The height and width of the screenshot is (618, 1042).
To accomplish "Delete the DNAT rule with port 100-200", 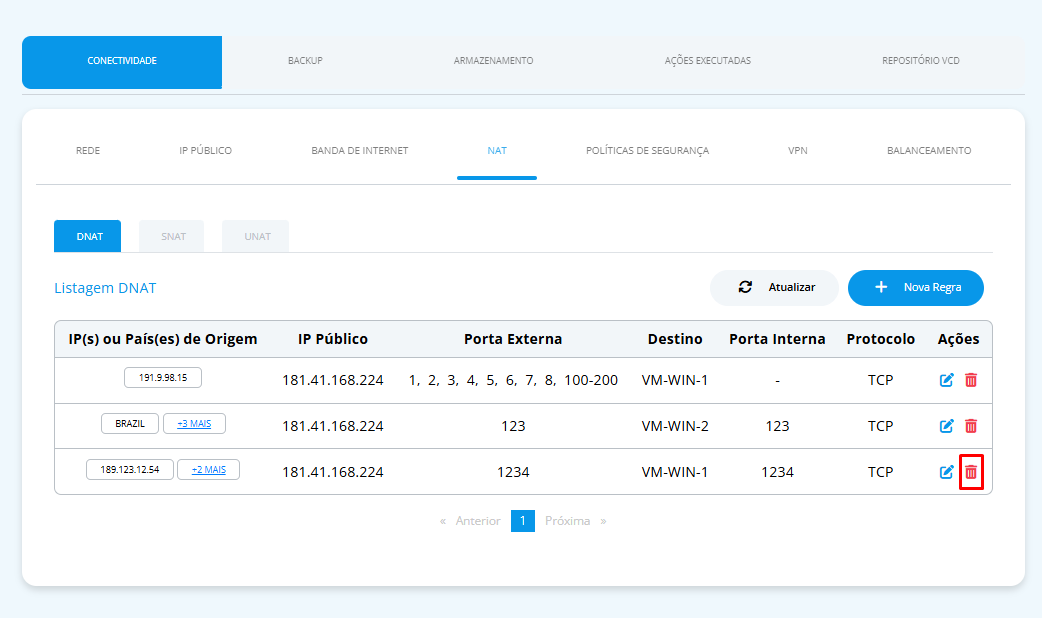I will pos(971,380).
